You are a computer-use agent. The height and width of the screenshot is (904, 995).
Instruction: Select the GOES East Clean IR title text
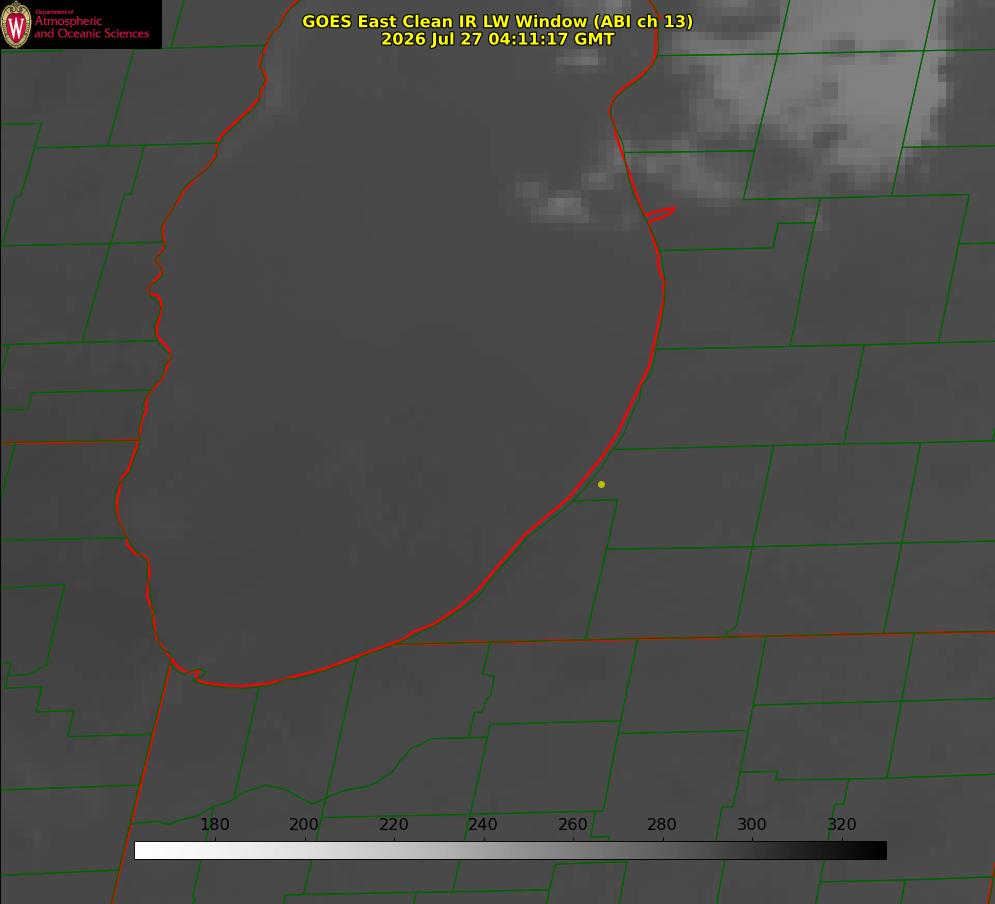[498, 21]
